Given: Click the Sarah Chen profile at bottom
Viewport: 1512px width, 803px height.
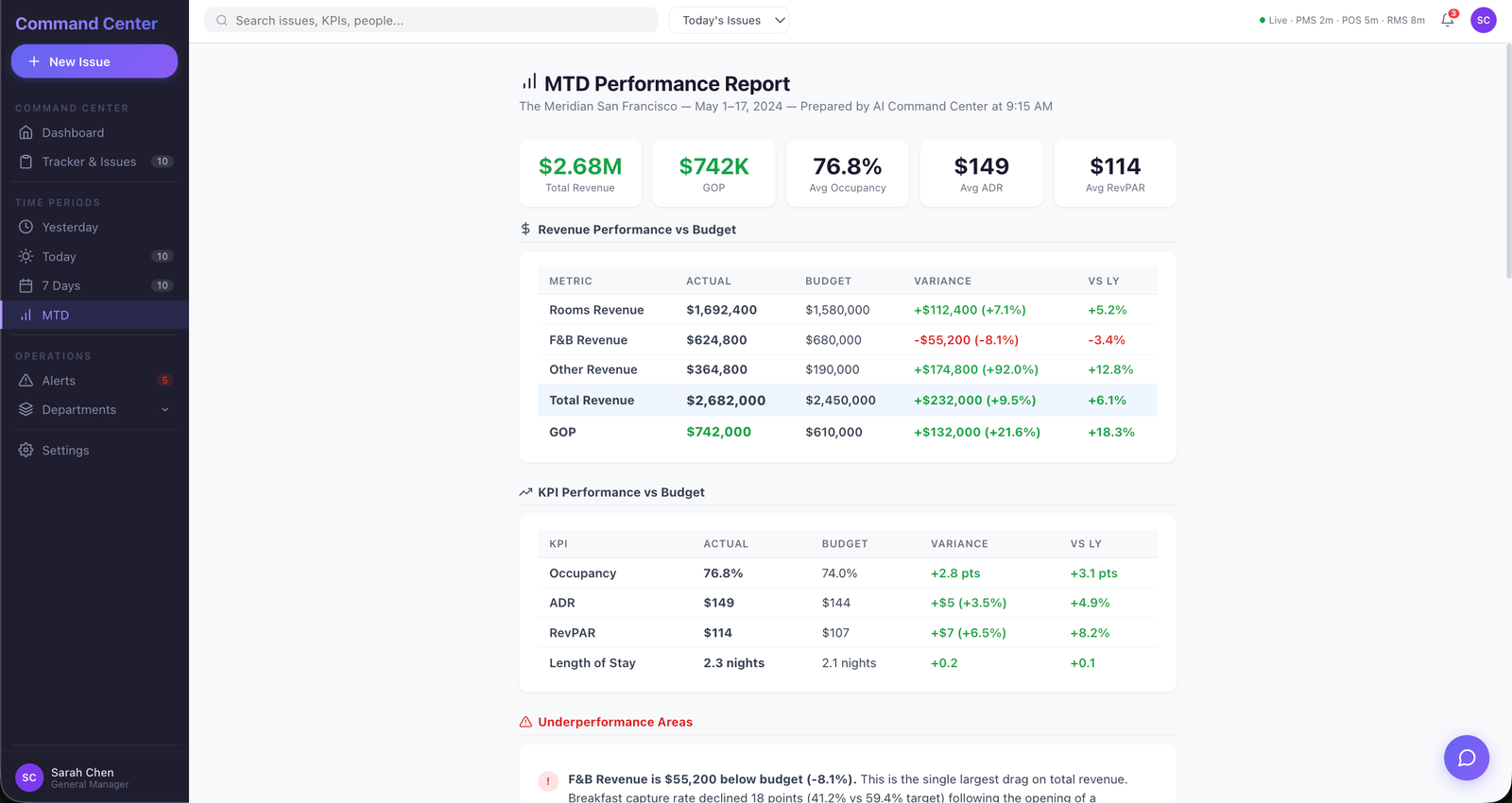Looking at the screenshot, I should (x=94, y=777).
